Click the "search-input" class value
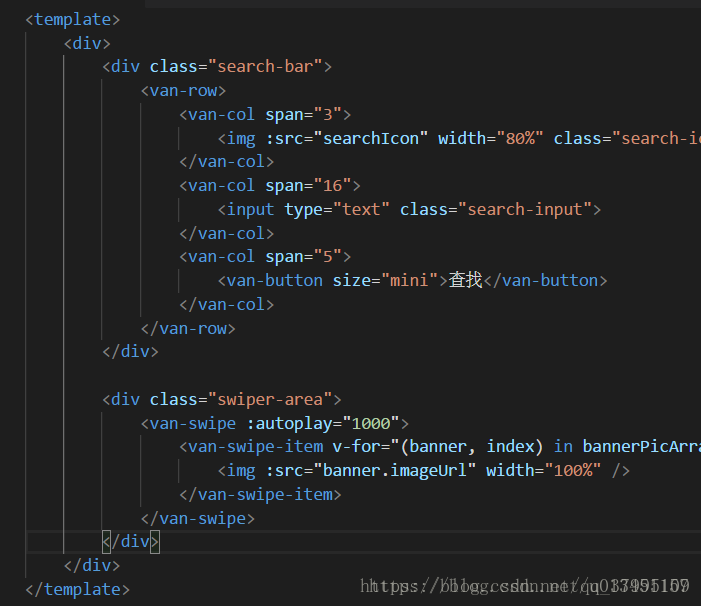The image size is (701, 606). pos(525,210)
